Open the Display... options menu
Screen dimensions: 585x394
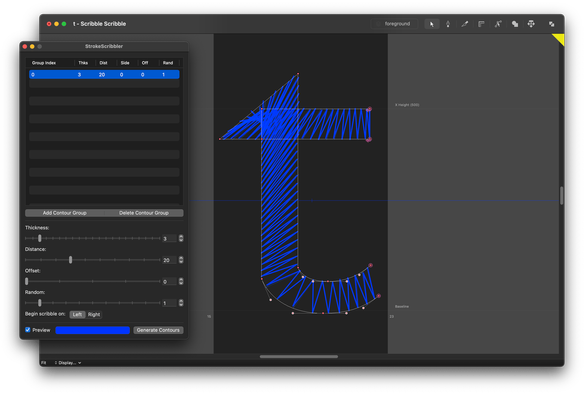point(68,363)
